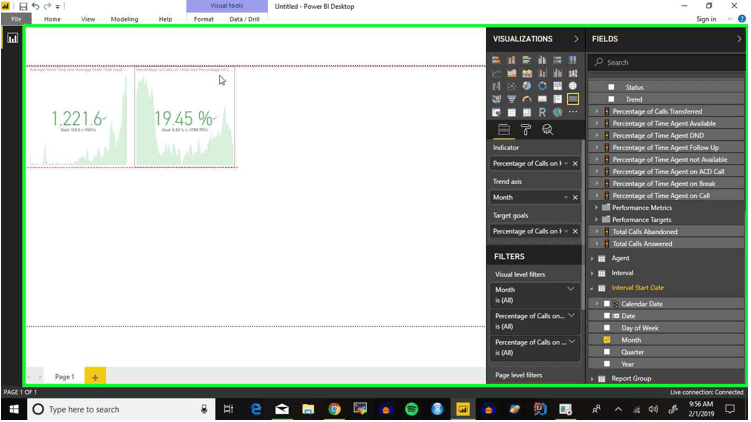Select the Waterfall chart visualization
Viewport: 751px width, 422px height.
point(496,86)
